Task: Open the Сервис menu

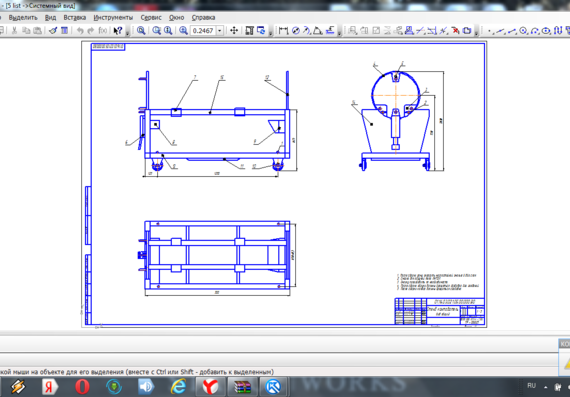Action: click(151, 17)
